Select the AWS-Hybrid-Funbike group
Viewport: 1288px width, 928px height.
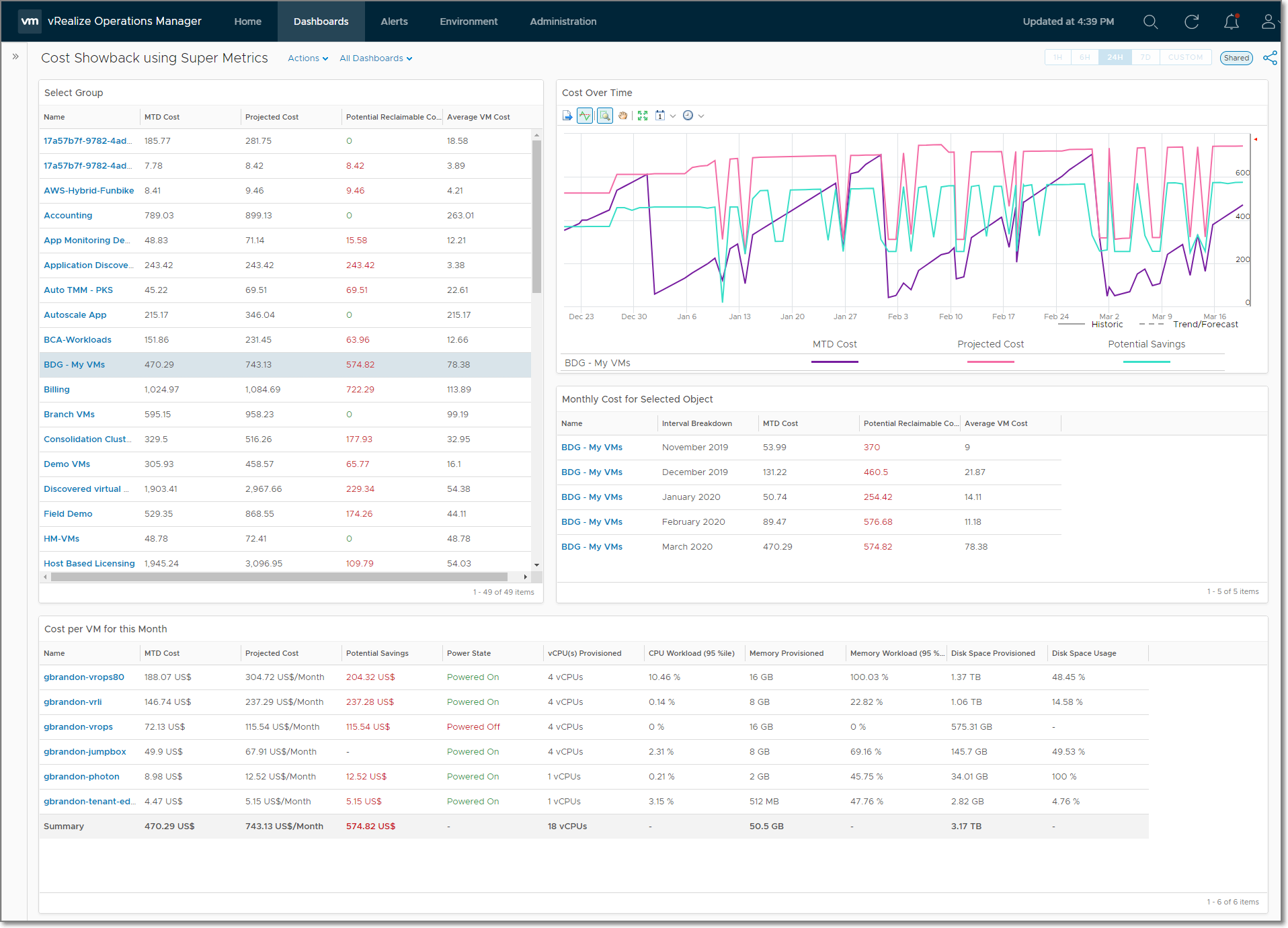[89, 191]
